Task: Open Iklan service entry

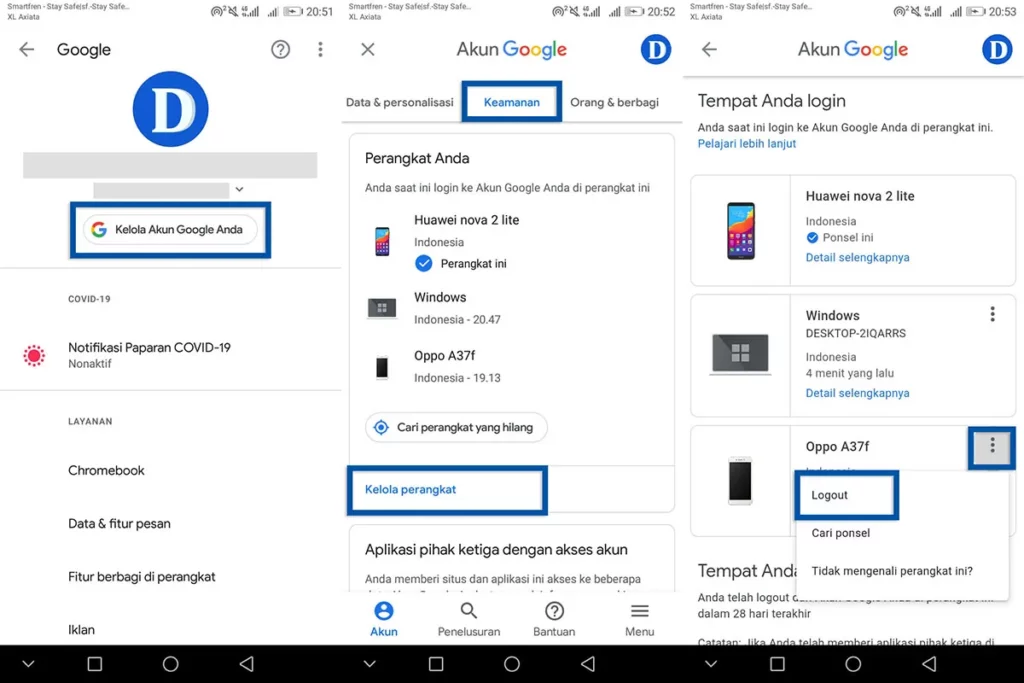Action: (x=82, y=629)
